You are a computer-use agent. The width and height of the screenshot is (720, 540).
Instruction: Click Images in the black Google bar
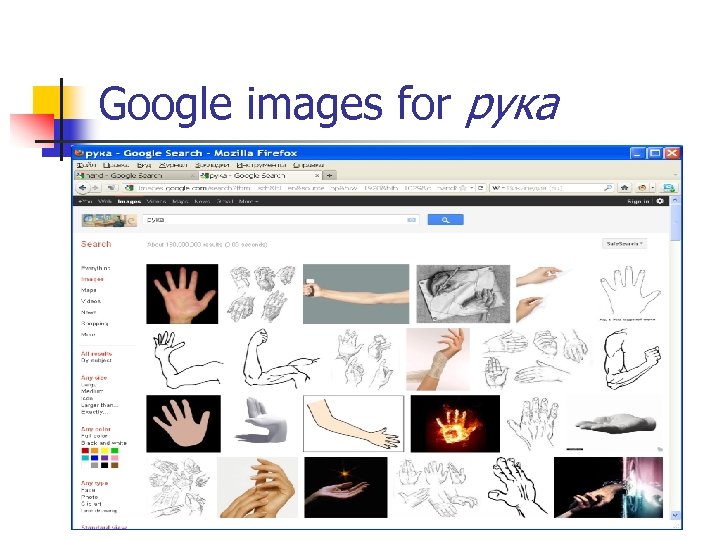129,202
